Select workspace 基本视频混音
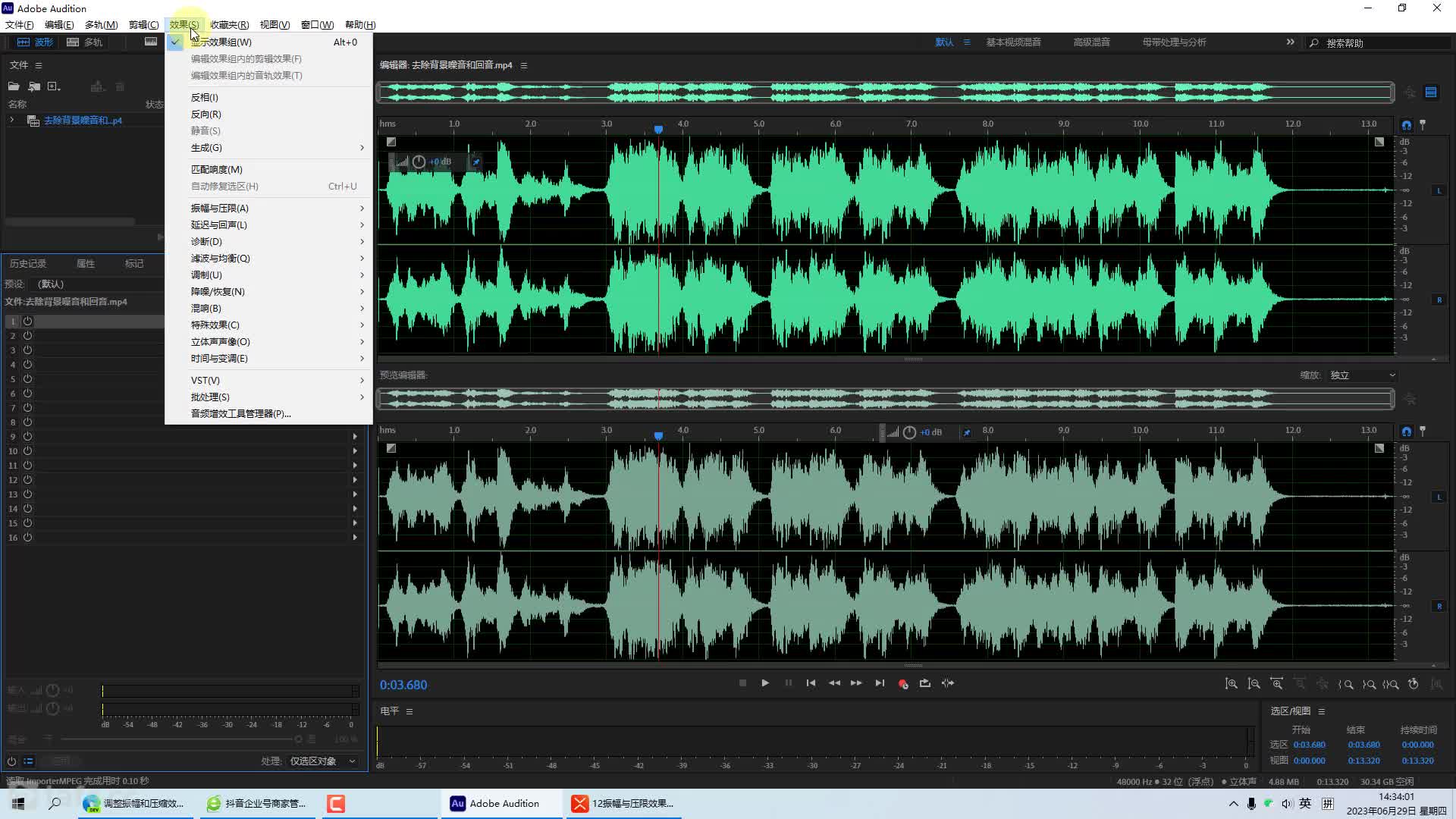Viewport: 1456px width, 819px height. (x=1013, y=42)
